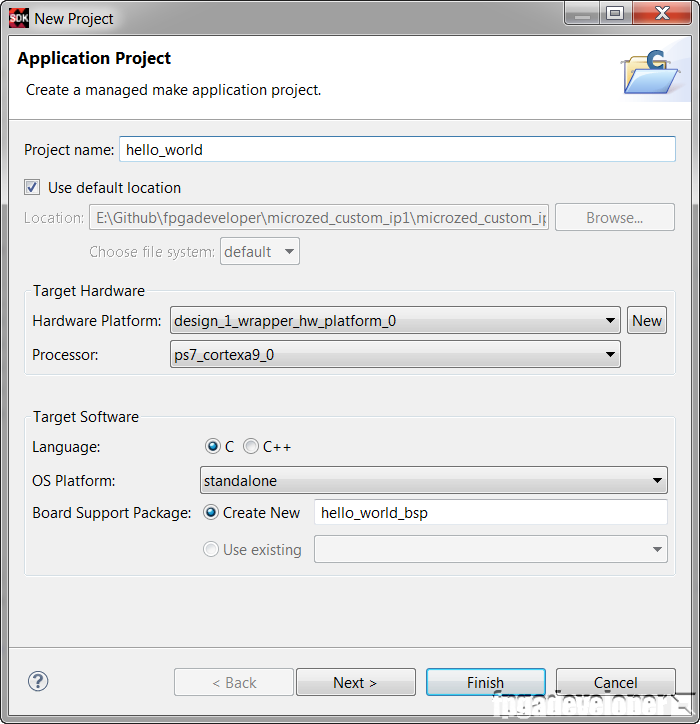Choose the Use existing BSP option
The image size is (700, 724).
pyautogui.click(x=211, y=549)
